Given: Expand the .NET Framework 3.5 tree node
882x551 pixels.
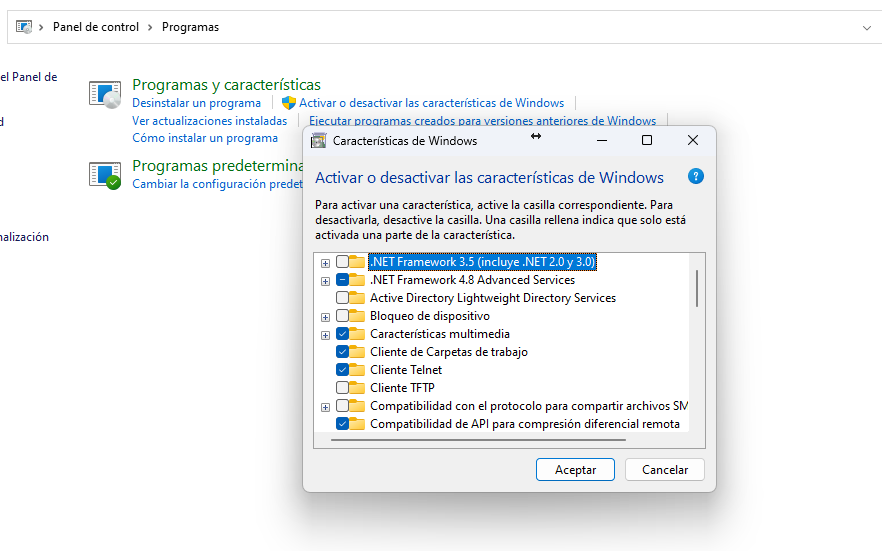Looking at the screenshot, I should pyautogui.click(x=325, y=263).
